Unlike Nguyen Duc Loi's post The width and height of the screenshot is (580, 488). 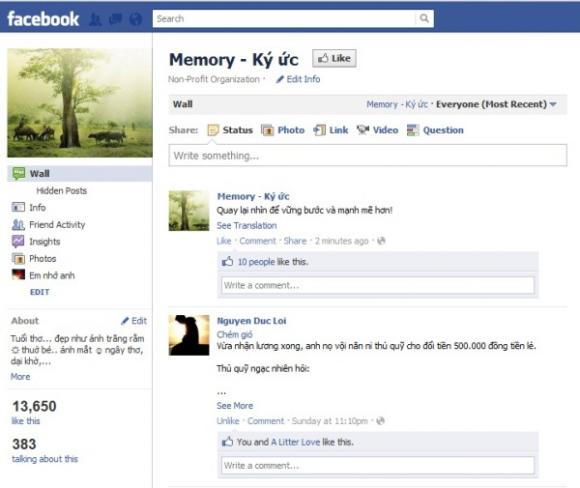(x=228, y=421)
